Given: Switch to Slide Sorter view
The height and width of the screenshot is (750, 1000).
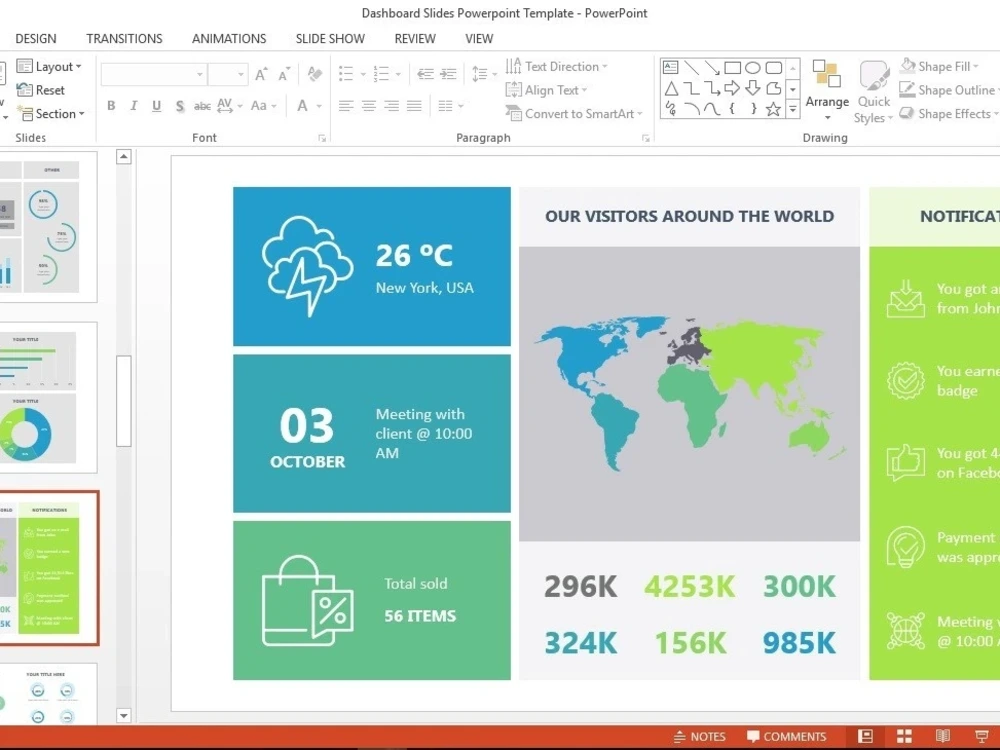Looking at the screenshot, I should coord(904,736).
